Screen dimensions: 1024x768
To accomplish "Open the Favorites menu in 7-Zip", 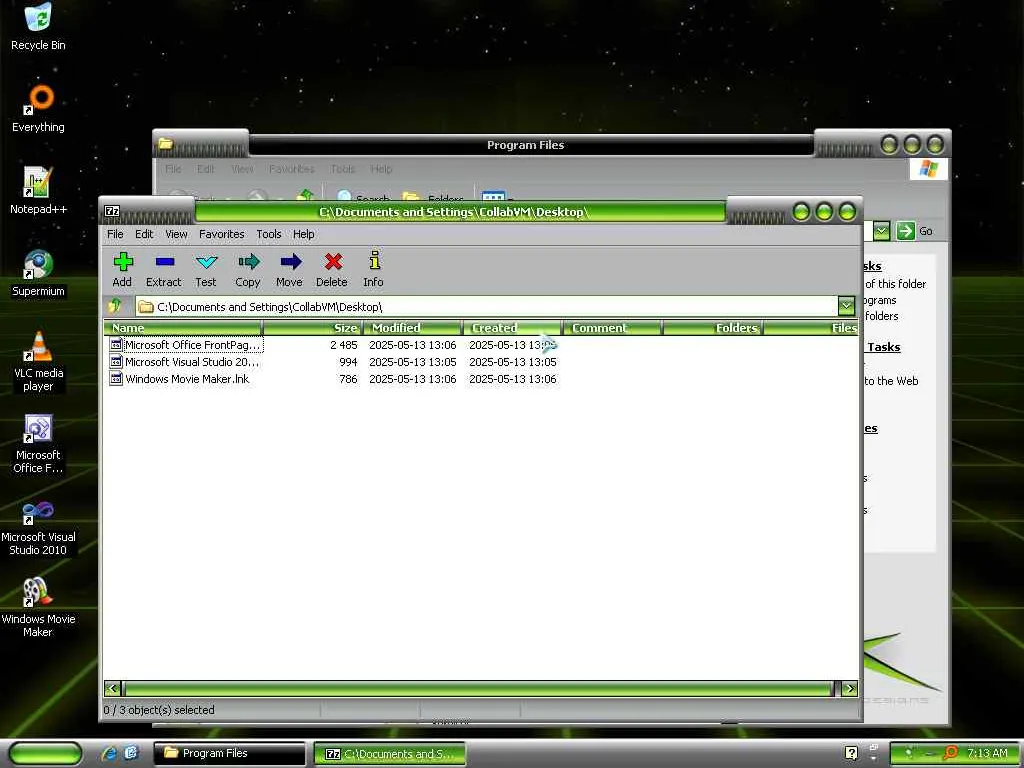I will [221, 234].
